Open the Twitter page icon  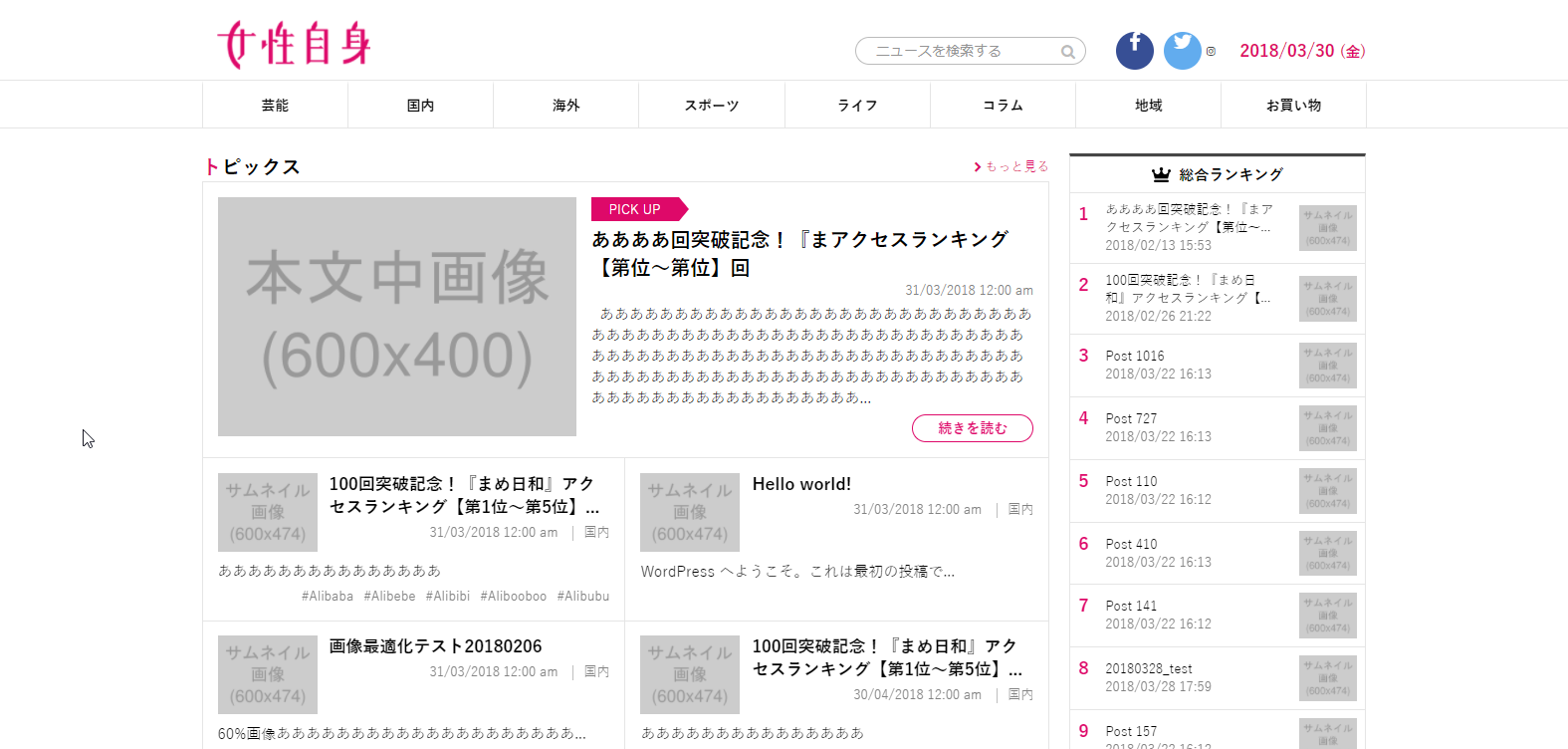pos(1183,51)
